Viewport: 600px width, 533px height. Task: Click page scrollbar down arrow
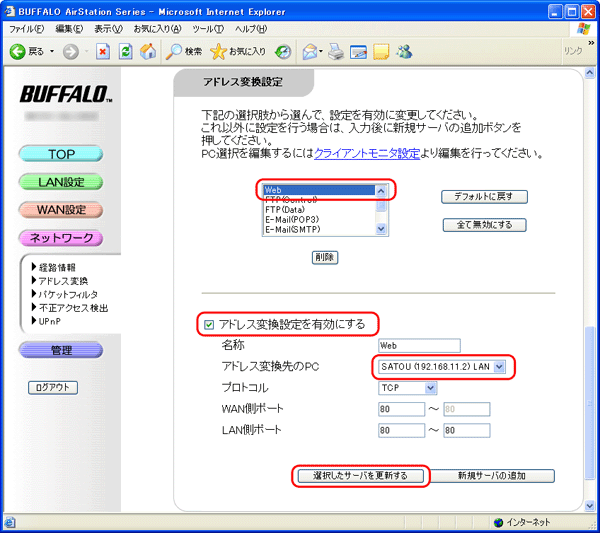(x=590, y=506)
